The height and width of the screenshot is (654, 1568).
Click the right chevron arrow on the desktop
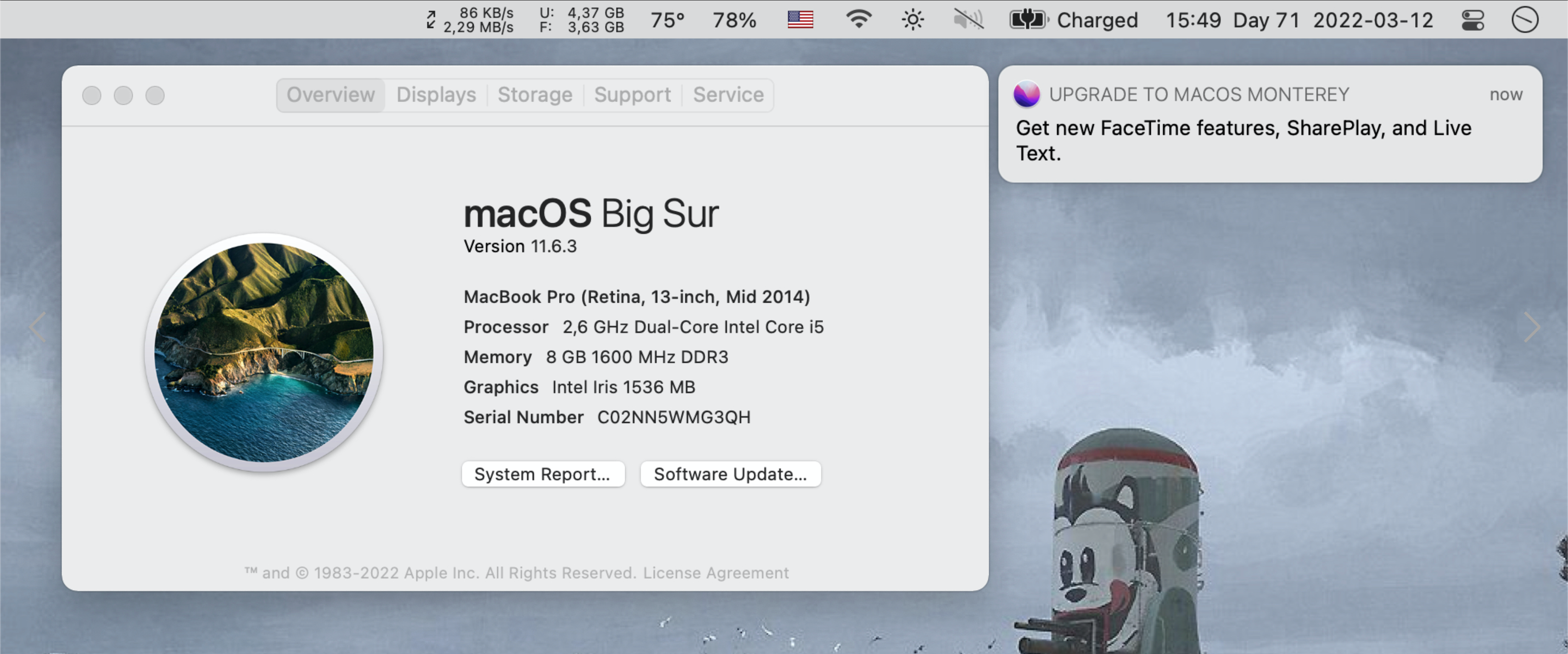[1533, 327]
